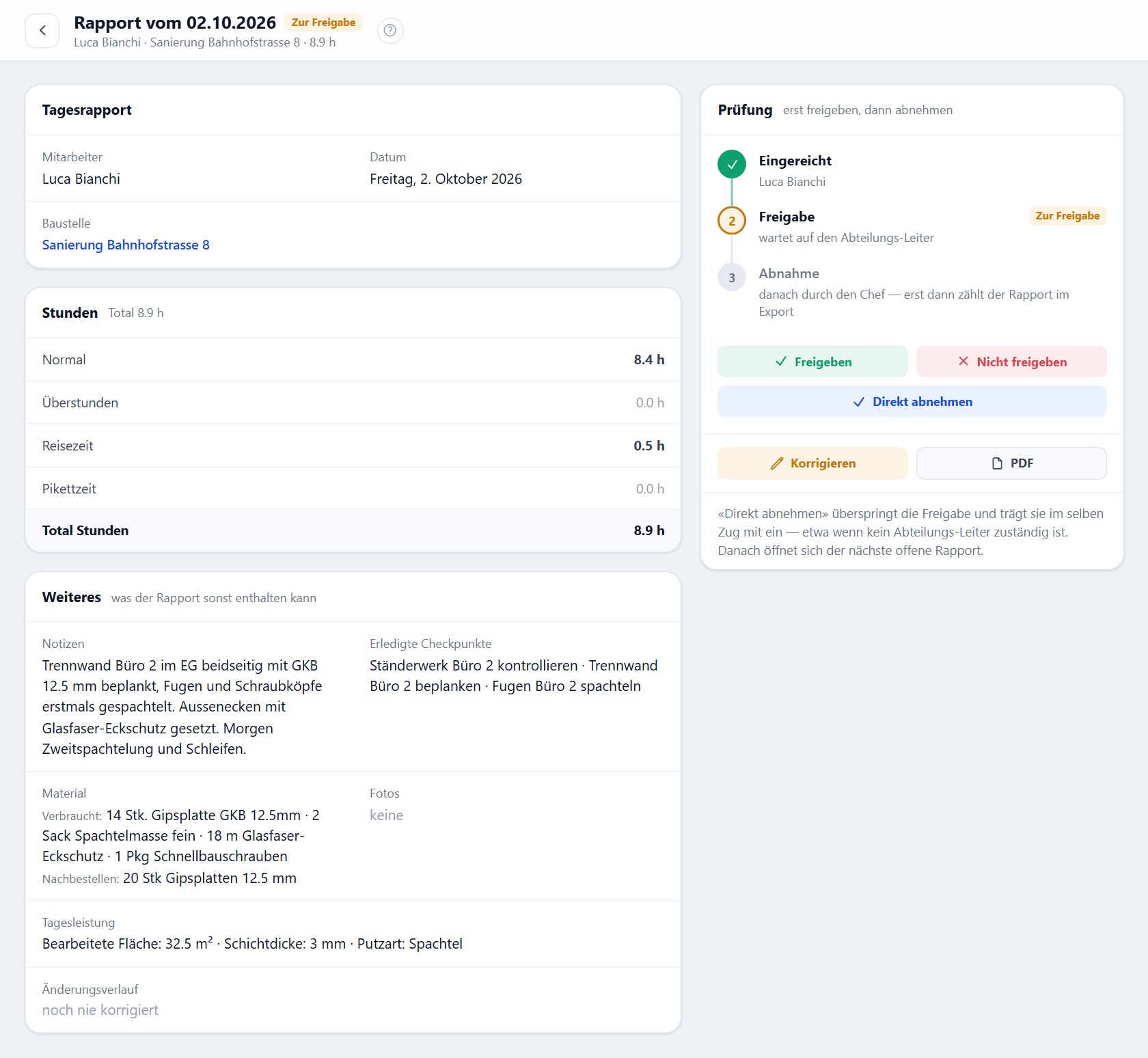Click the green Eingereicht checkmark step icon
Screen dimensions: 1148x1058
tap(732, 164)
